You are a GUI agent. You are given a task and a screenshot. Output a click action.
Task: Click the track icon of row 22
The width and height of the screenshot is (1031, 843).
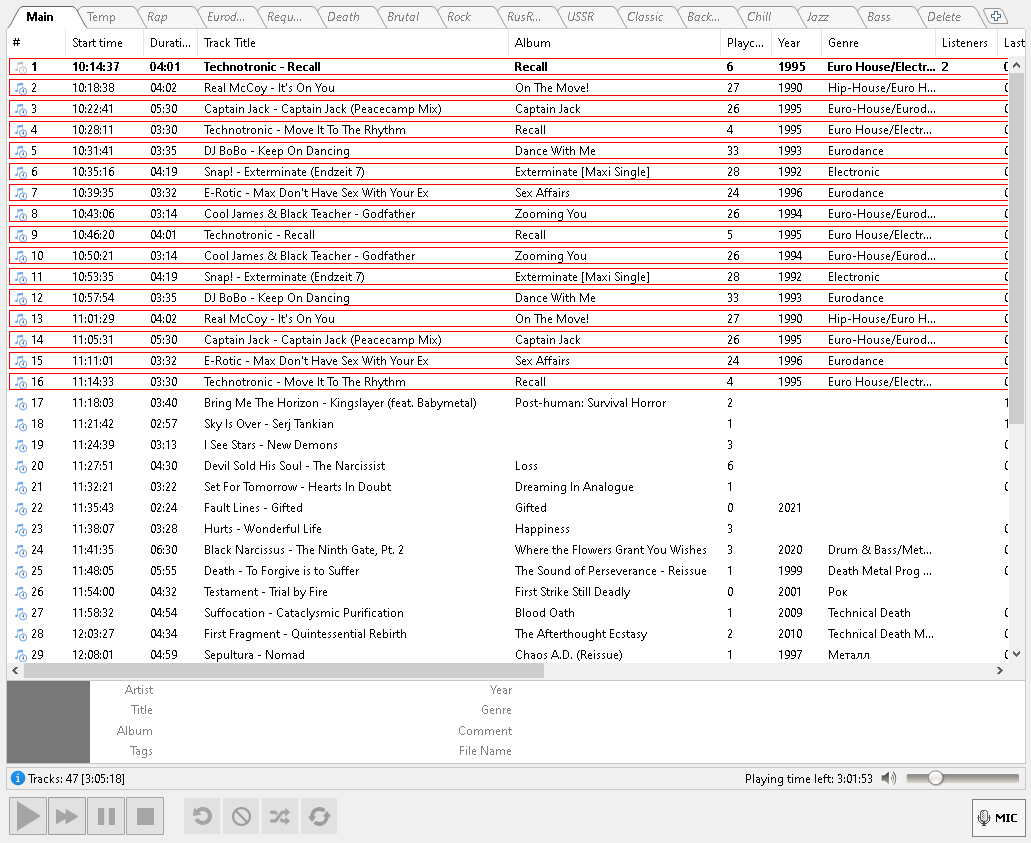click(21, 508)
